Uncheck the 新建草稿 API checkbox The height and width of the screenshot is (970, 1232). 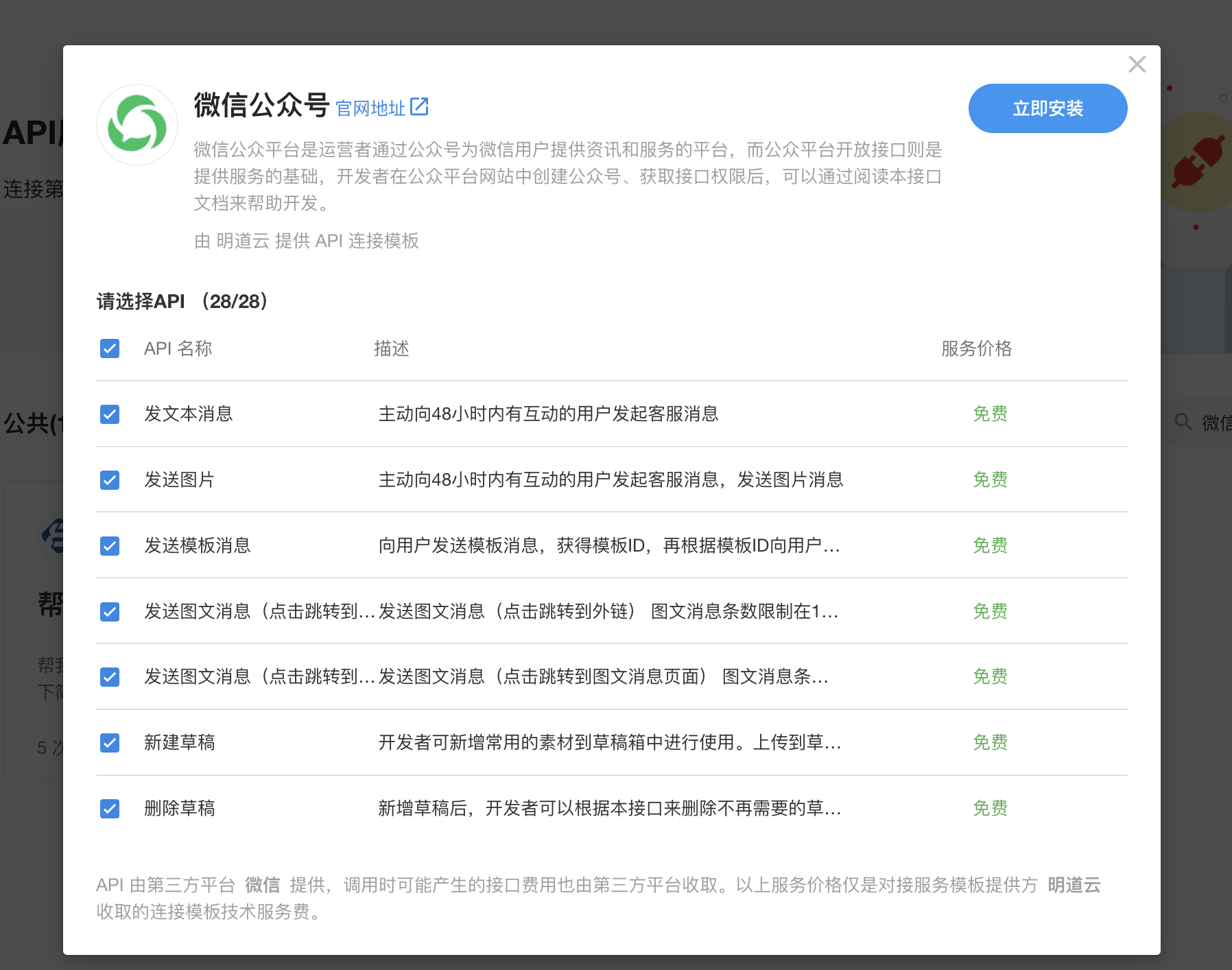click(x=110, y=743)
